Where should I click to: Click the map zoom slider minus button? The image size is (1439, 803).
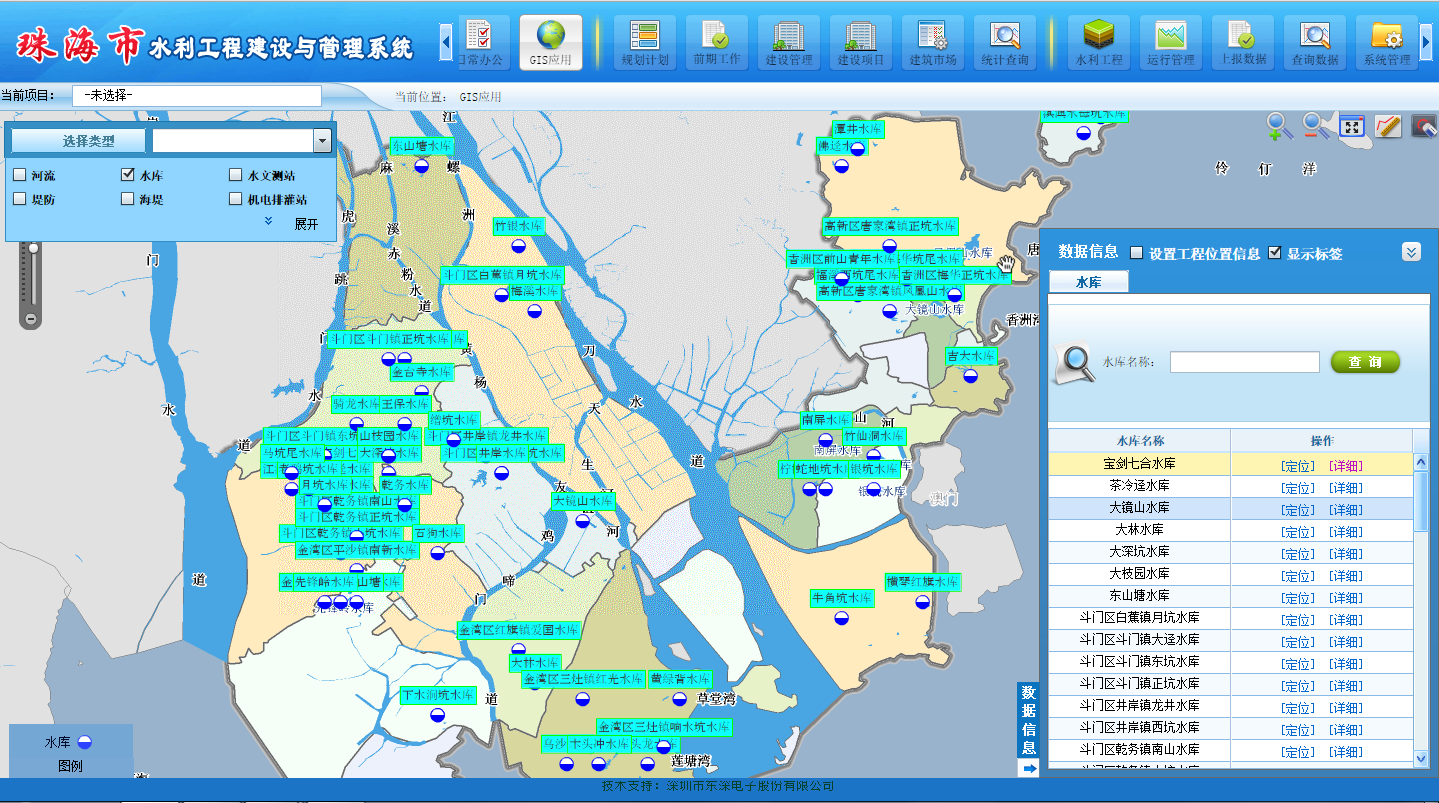click(31, 319)
